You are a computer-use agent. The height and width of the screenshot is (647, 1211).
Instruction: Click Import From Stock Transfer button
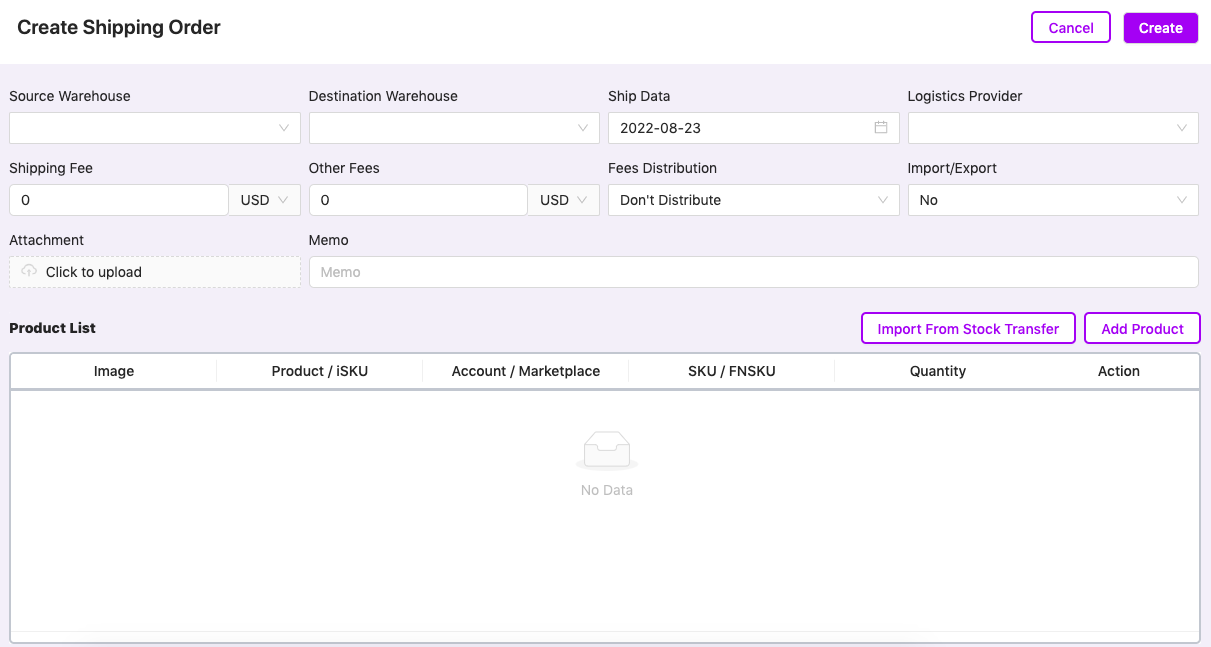coord(968,328)
